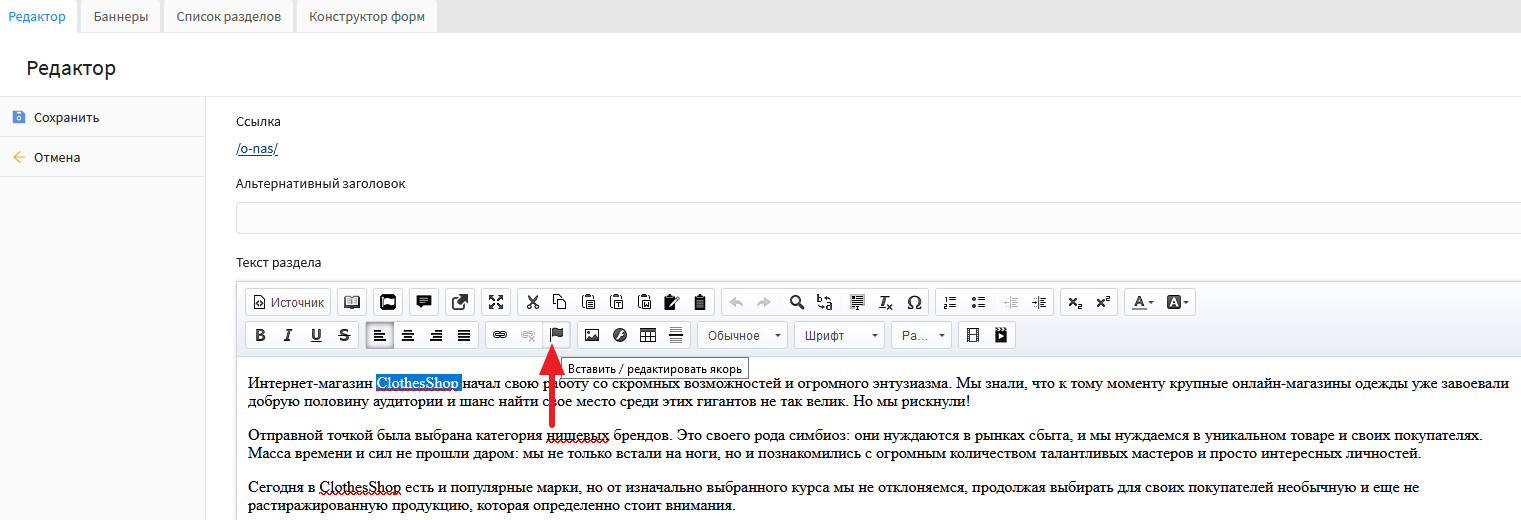The height and width of the screenshot is (520, 1521).
Task: Insert a table via table icon
Action: [648, 335]
